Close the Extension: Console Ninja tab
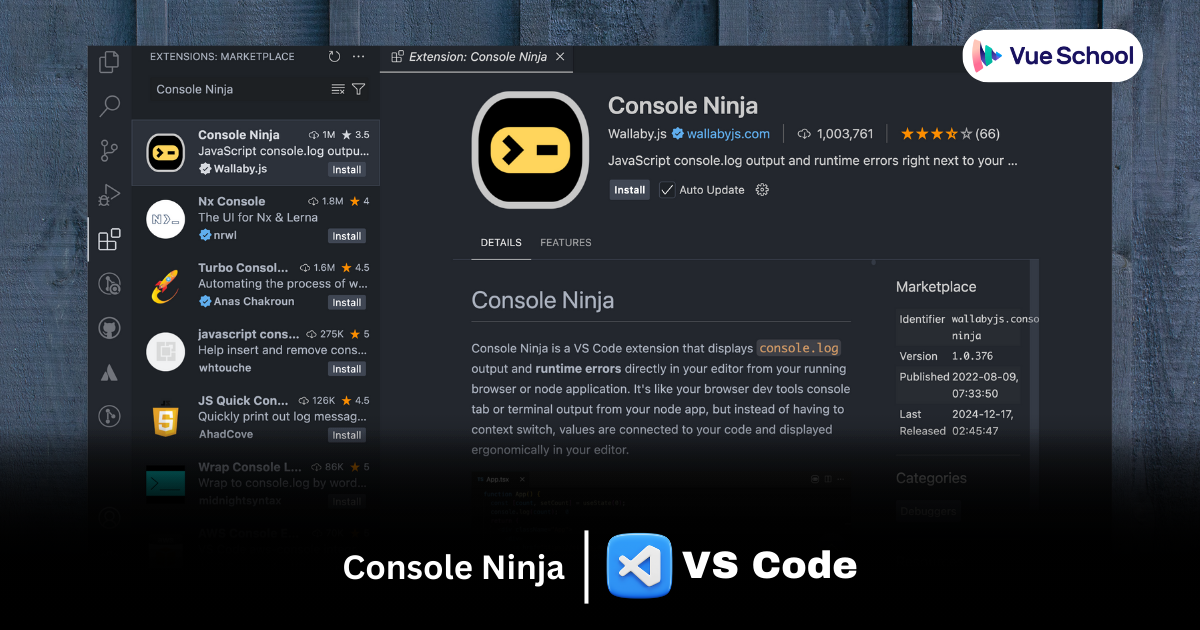1200x630 pixels. [x=560, y=57]
